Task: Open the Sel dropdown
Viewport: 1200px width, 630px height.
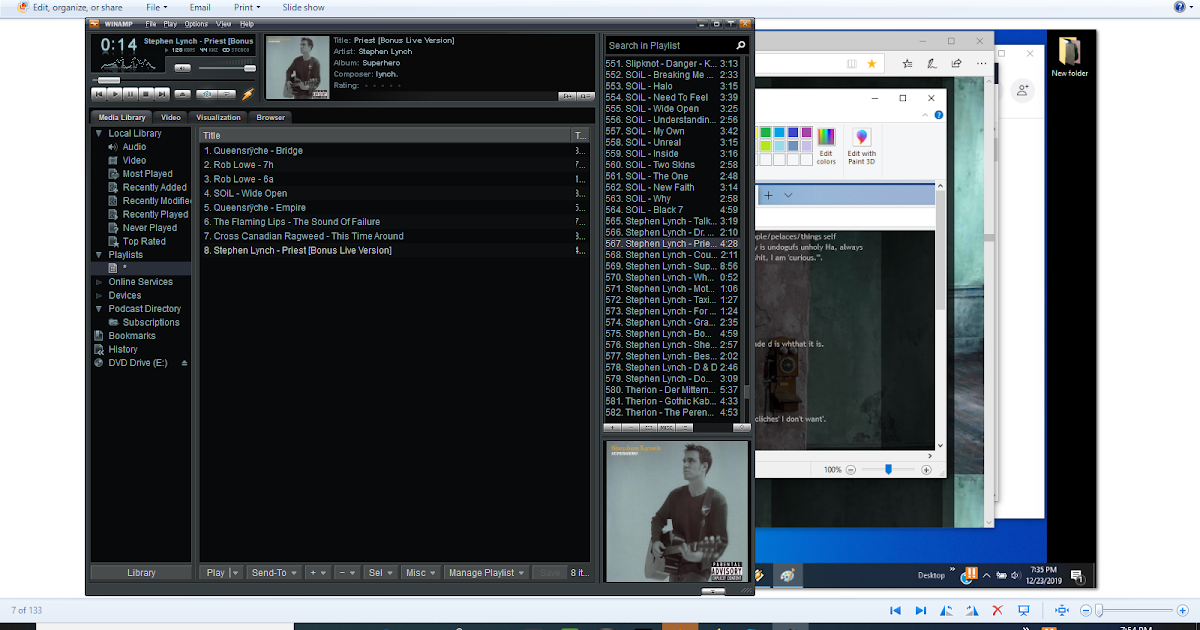Action: click(x=380, y=573)
